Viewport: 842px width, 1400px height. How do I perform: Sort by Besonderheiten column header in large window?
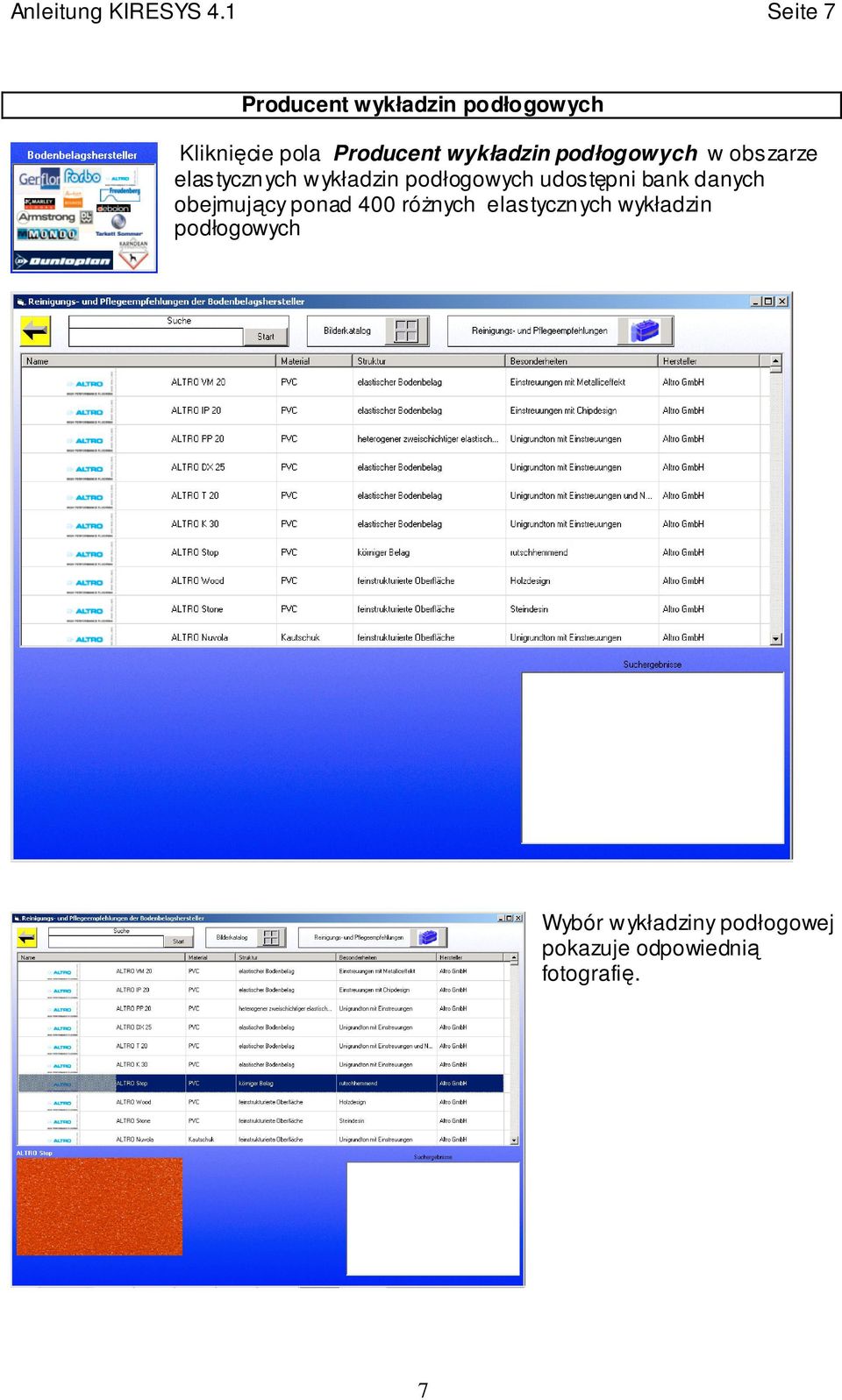coord(582,361)
